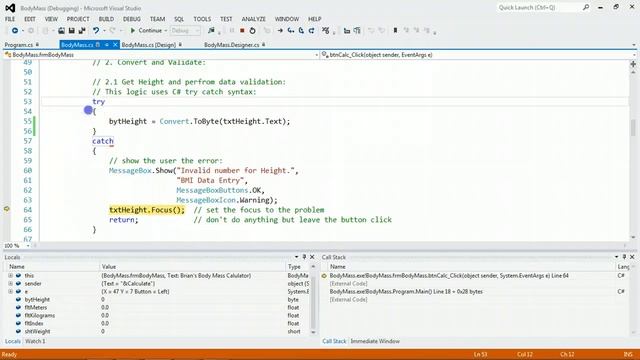Screen dimensions: 640x360
Task: Select the shtWeight row in Locals
Action: coord(158,331)
